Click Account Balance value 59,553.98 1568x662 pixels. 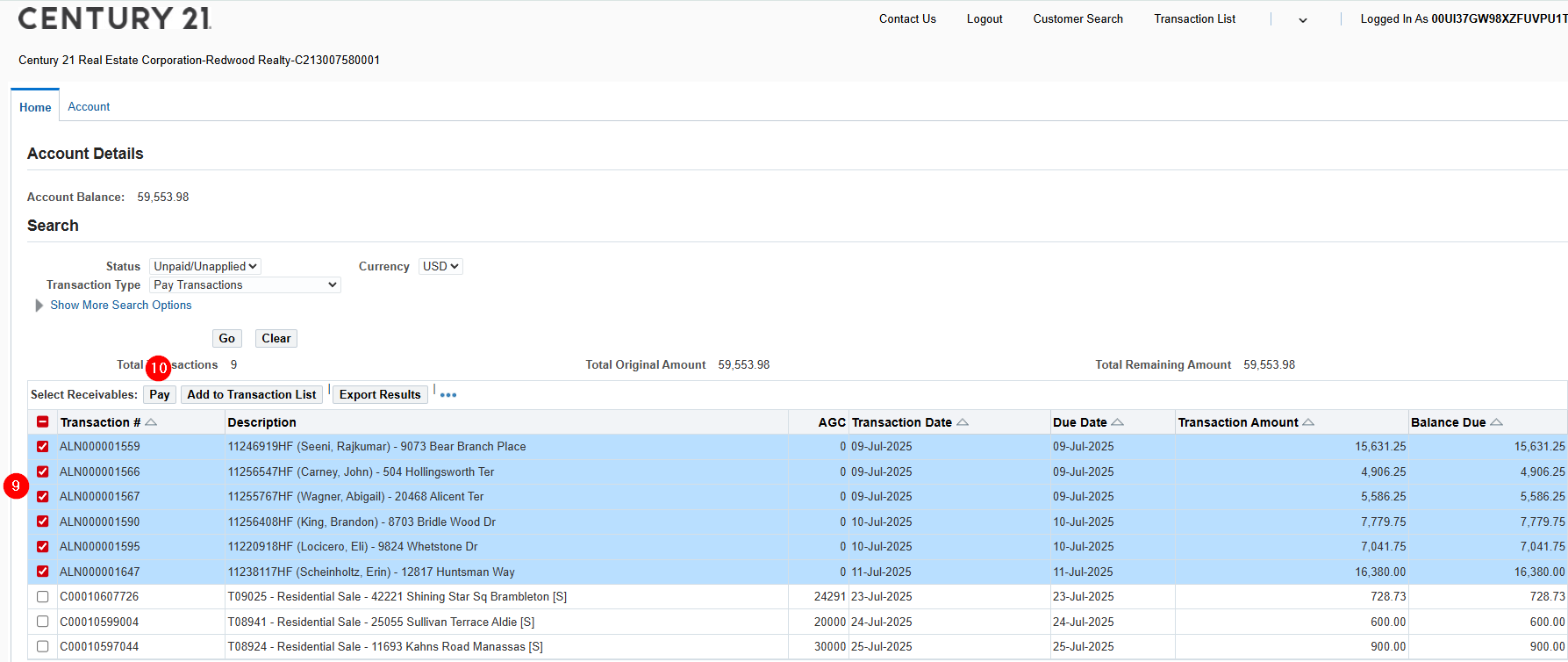[163, 197]
